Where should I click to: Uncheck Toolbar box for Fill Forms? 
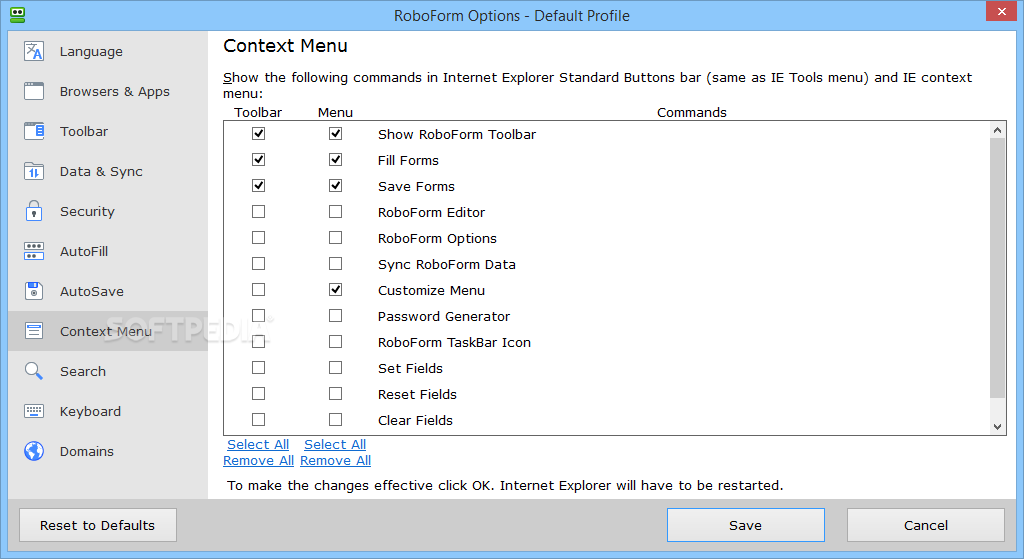coord(259,159)
